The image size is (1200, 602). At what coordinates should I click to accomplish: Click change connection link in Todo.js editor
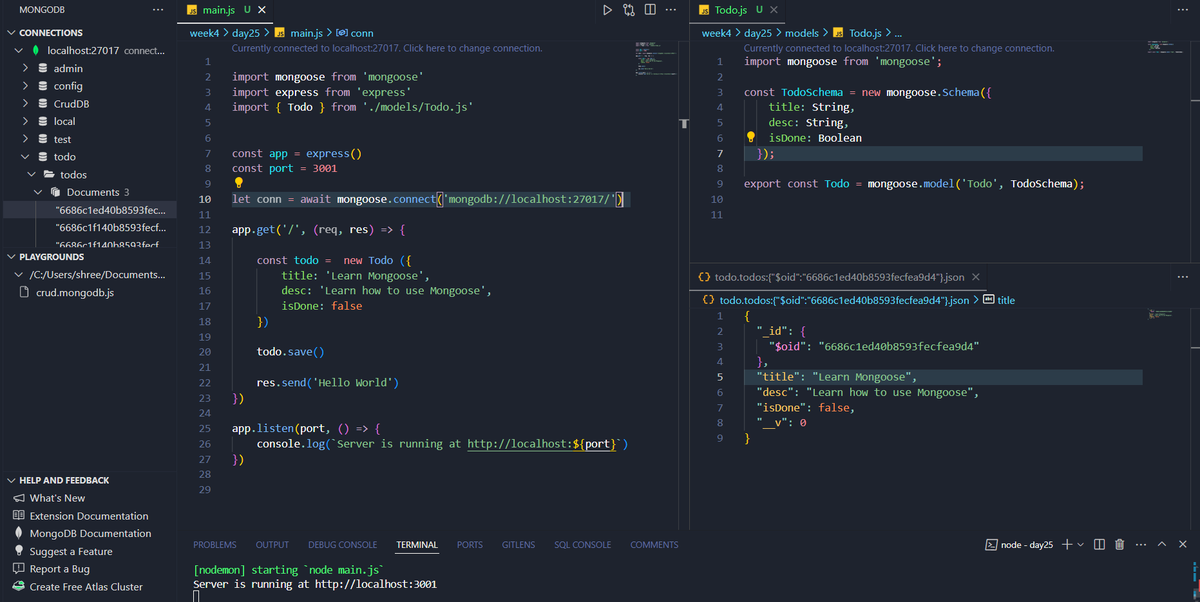pyautogui.click(x=899, y=48)
